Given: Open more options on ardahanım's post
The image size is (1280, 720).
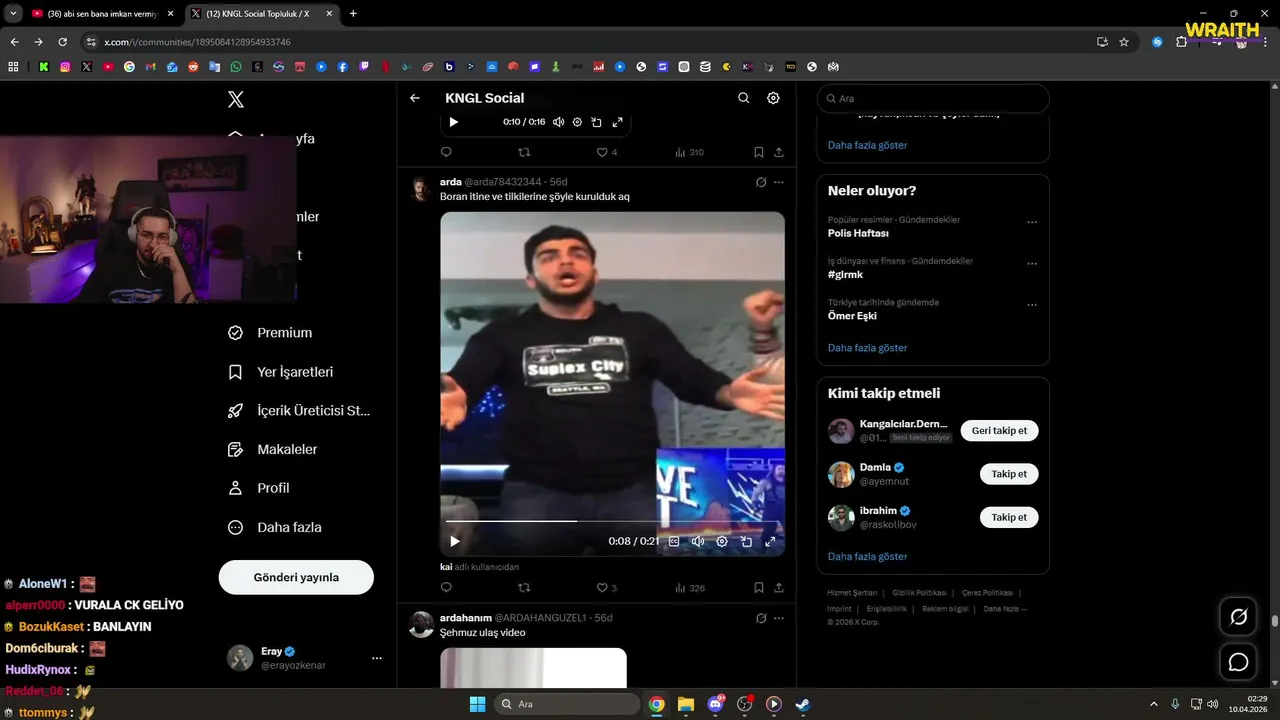Looking at the screenshot, I should pos(779,618).
